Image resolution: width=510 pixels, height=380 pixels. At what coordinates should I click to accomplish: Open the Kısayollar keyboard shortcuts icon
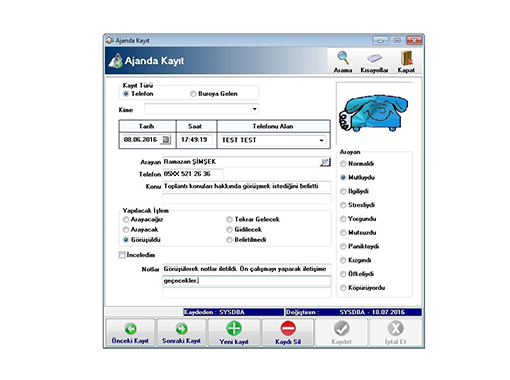tap(374, 62)
